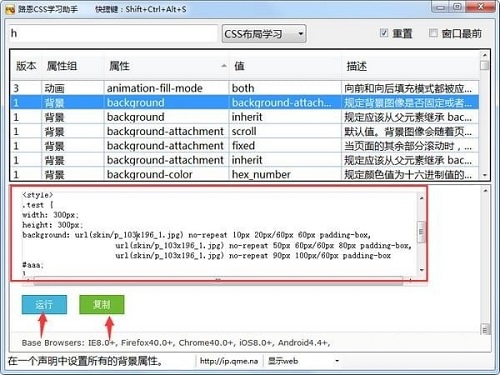Sort by the 属性组 column header
This screenshot has height=375, width=500.
(73, 66)
